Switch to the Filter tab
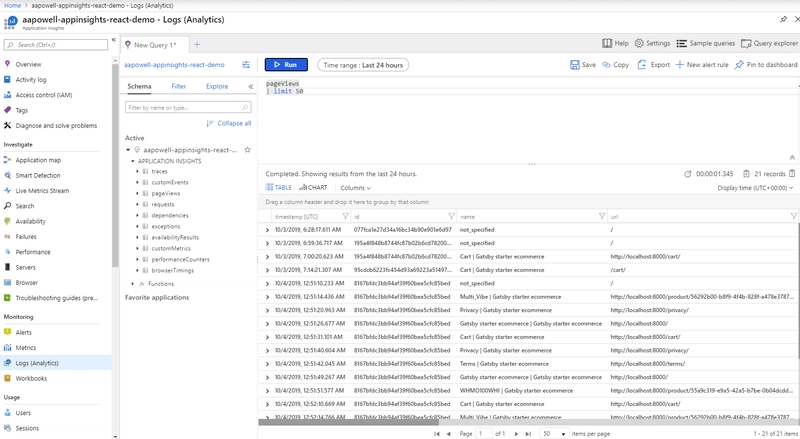The height and width of the screenshot is (439, 800). click(x=178, y=87)
